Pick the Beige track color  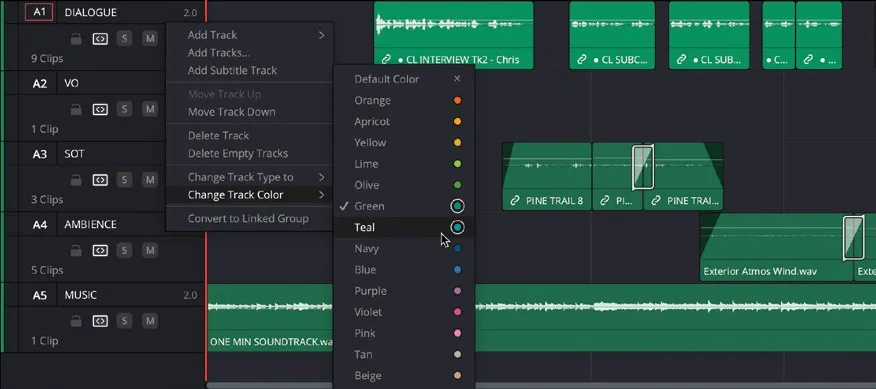(404, 376)
